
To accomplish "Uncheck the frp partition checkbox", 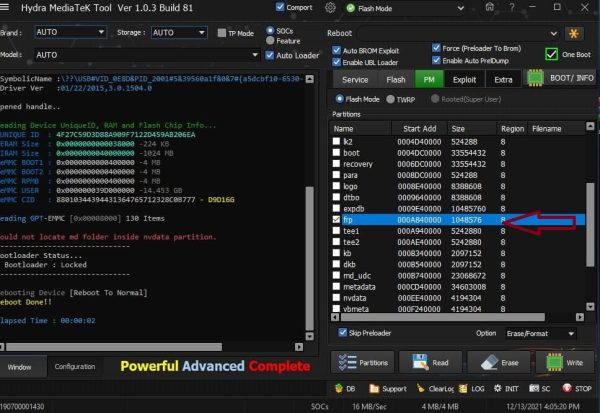I will [336, 219].
